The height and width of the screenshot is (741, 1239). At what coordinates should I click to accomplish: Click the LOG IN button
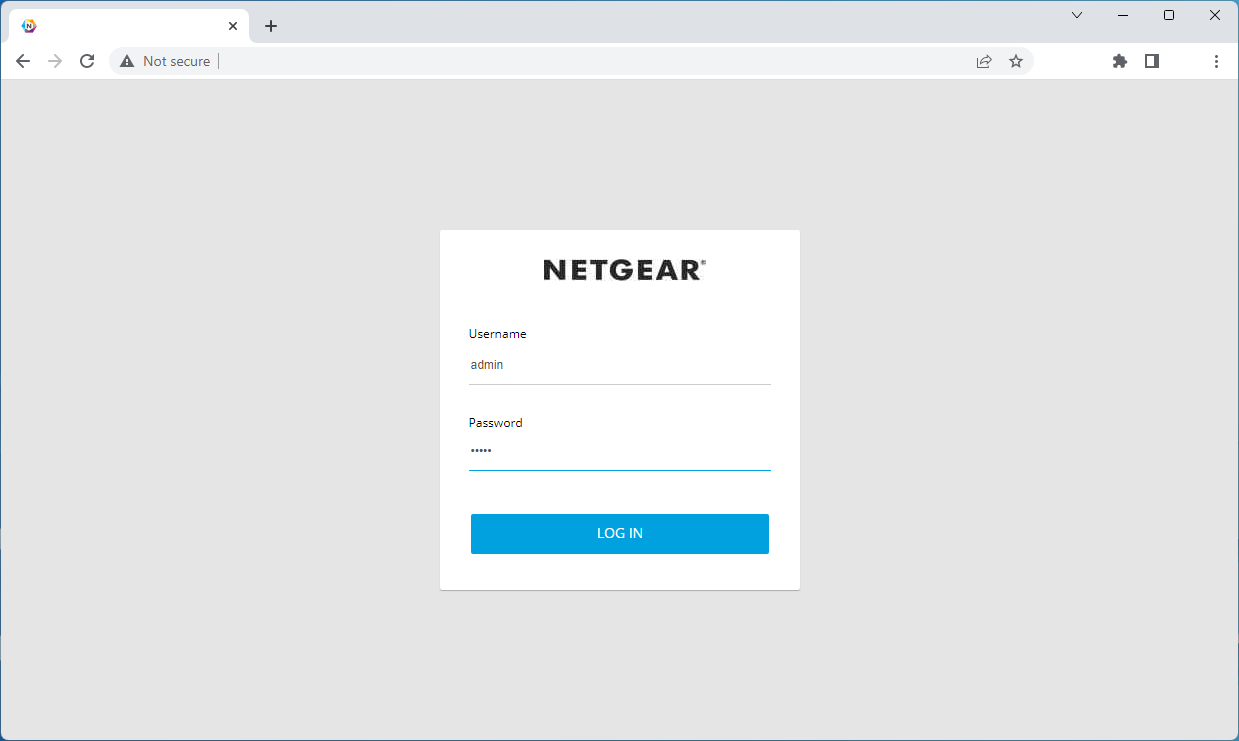coord(620,534)
